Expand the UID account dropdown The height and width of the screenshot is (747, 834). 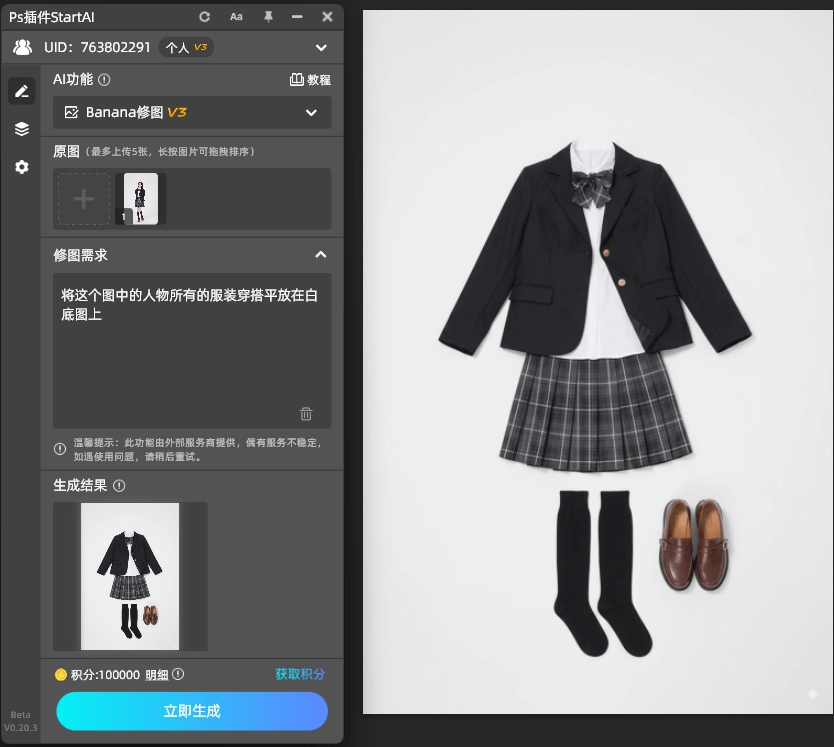coord(321,47)
